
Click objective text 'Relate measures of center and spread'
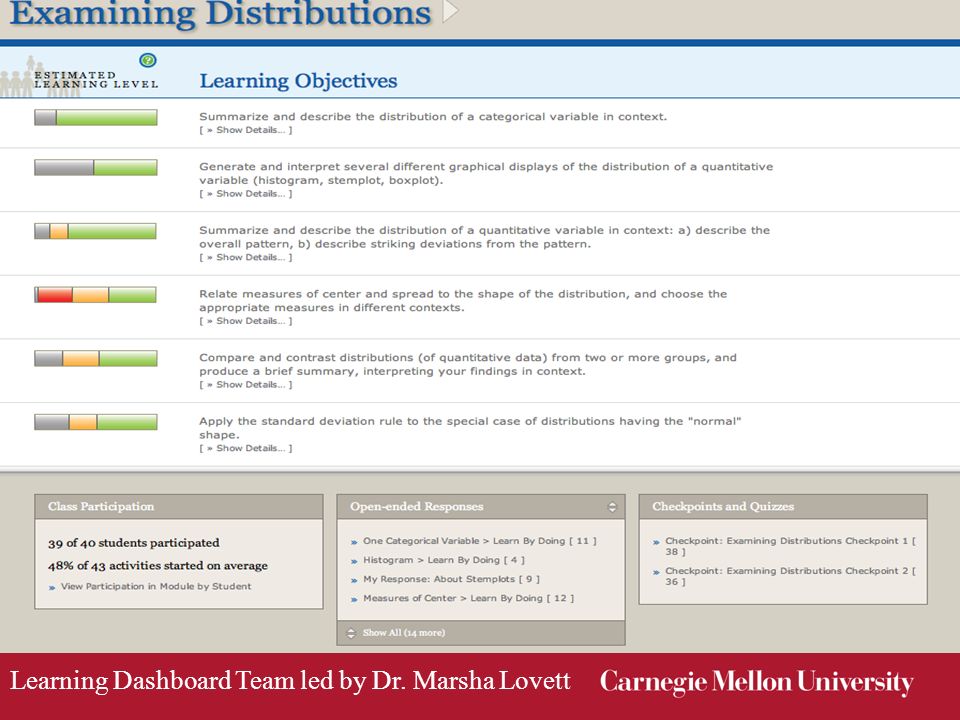[x=463, y=301]
